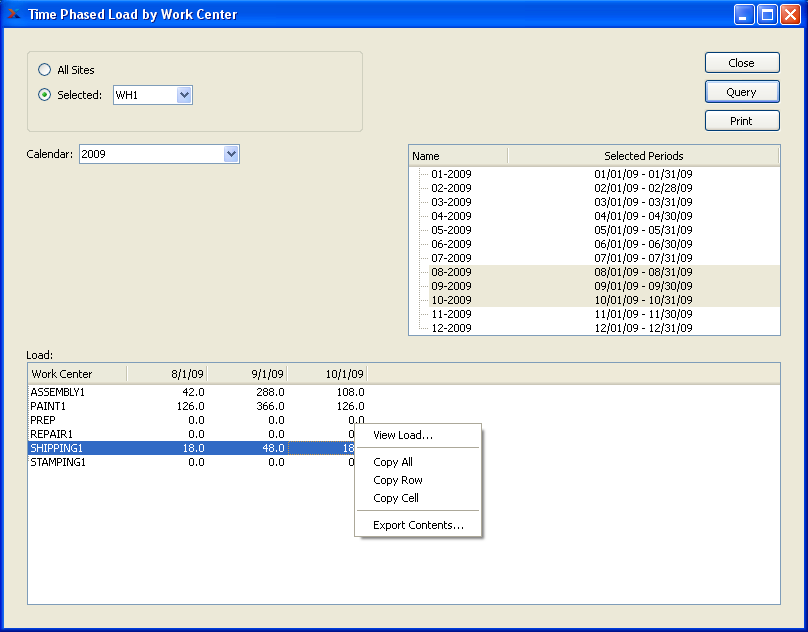Click the ASSEMBLY1 work center row

pyautogui.click(x=58, y=392)
